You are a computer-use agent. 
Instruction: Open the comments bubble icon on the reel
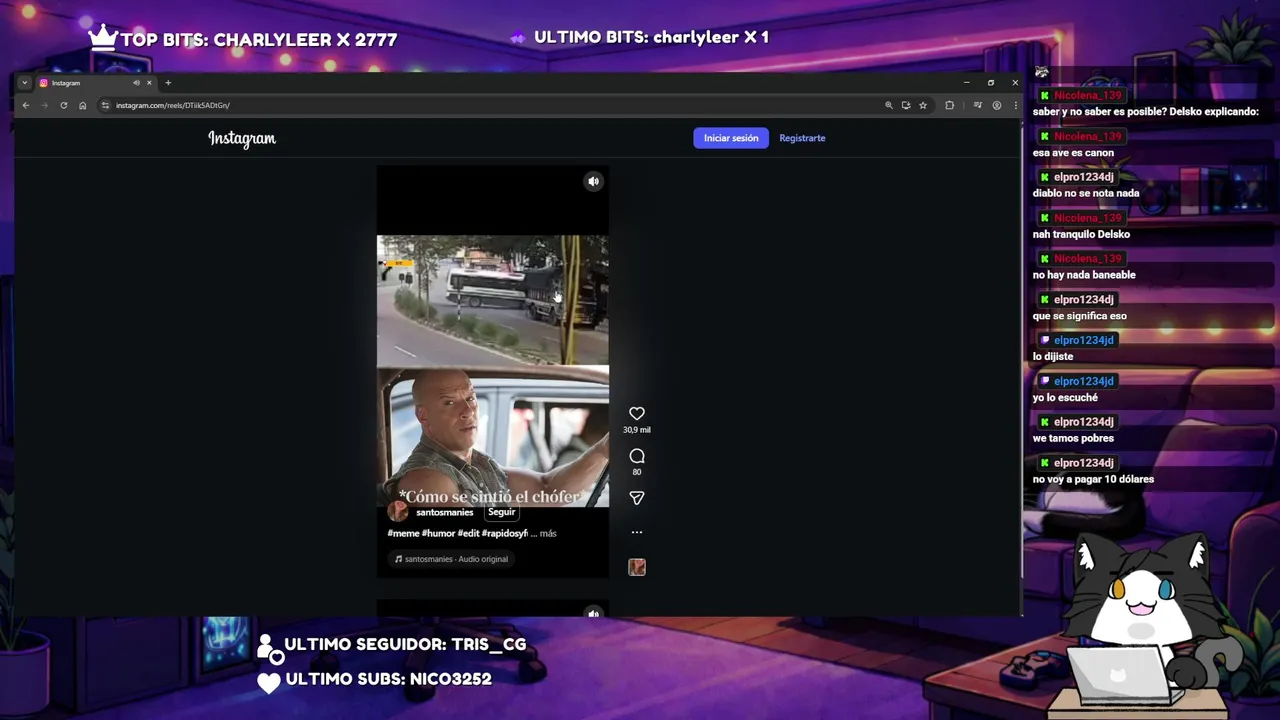click(637, 456)
